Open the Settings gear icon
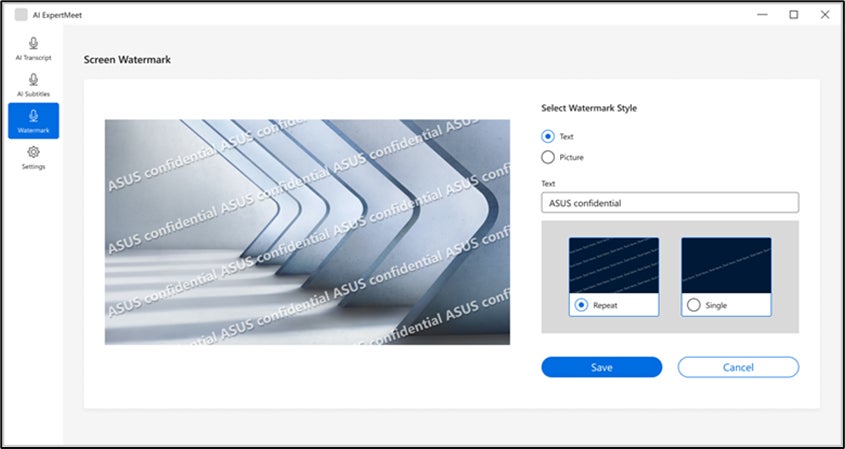Screen dimensions: 845x449 tap(33, 152)
